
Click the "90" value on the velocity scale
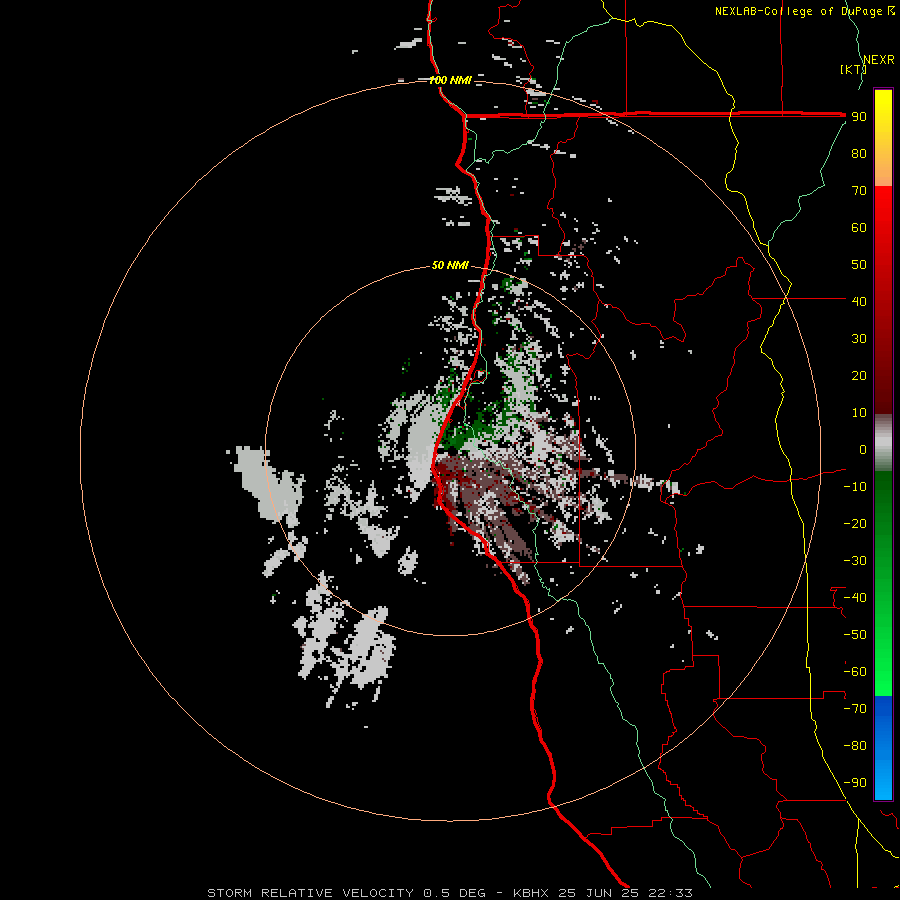click(859, 117)
